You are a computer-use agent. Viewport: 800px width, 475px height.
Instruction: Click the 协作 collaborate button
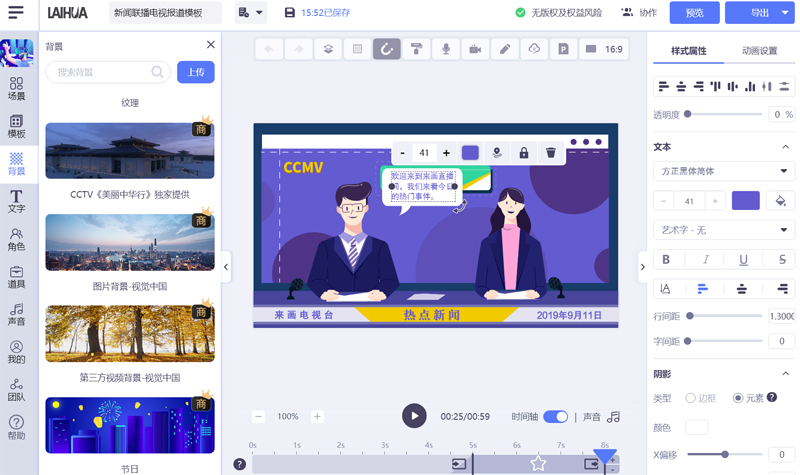pos(639,12)
